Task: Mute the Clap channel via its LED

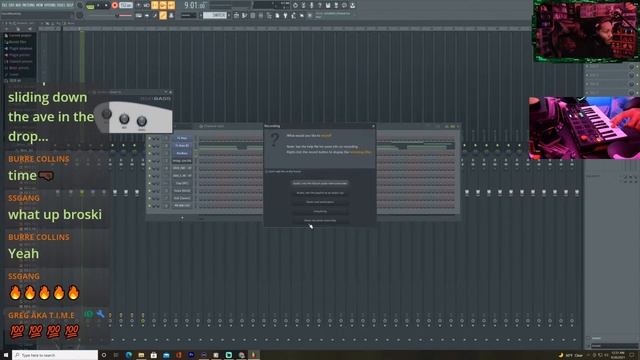Action: 149,183
